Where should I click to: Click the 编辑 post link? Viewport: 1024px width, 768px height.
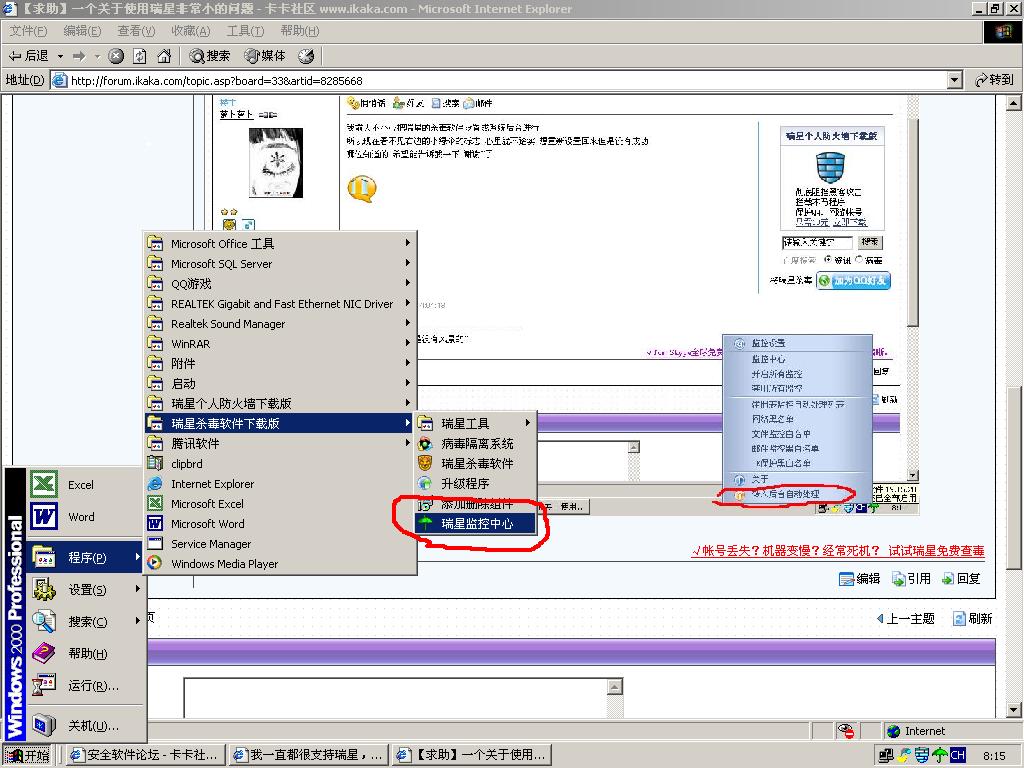(x=859, y=579)
